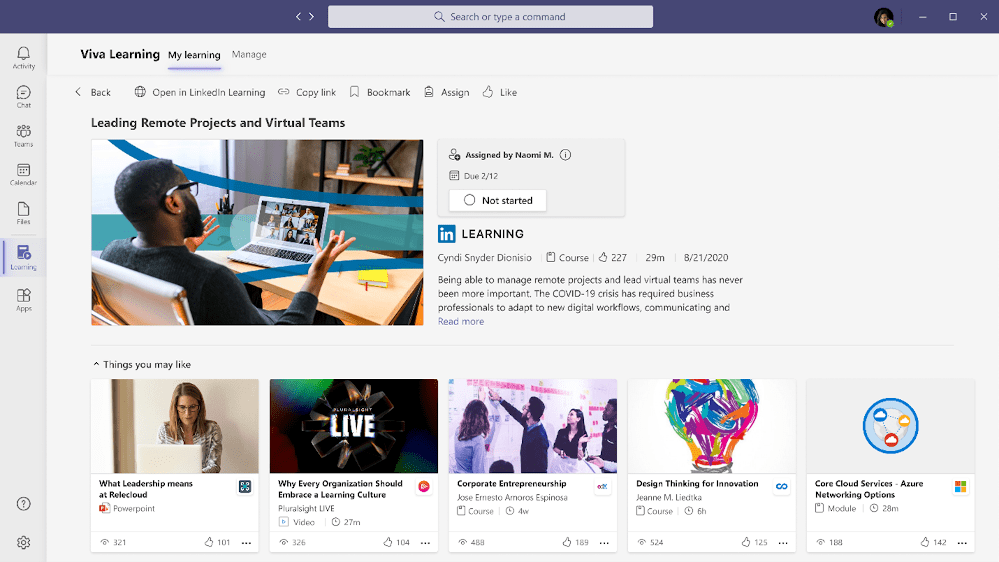
Task: Open Activity in the left sidebar
Action: coord(23,57)
